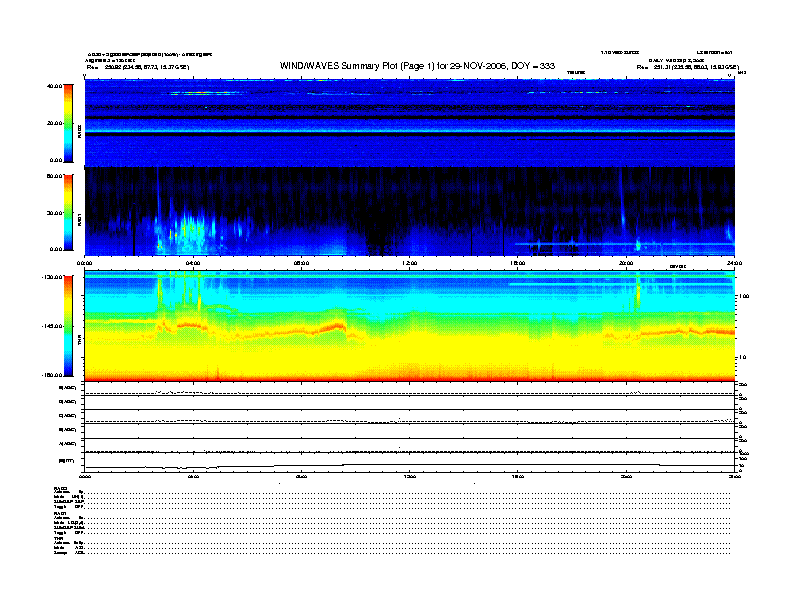Click inside the RAD2 spectrogram panel
This screenshot has width=792, height=612.
click(x=409, y=123)
